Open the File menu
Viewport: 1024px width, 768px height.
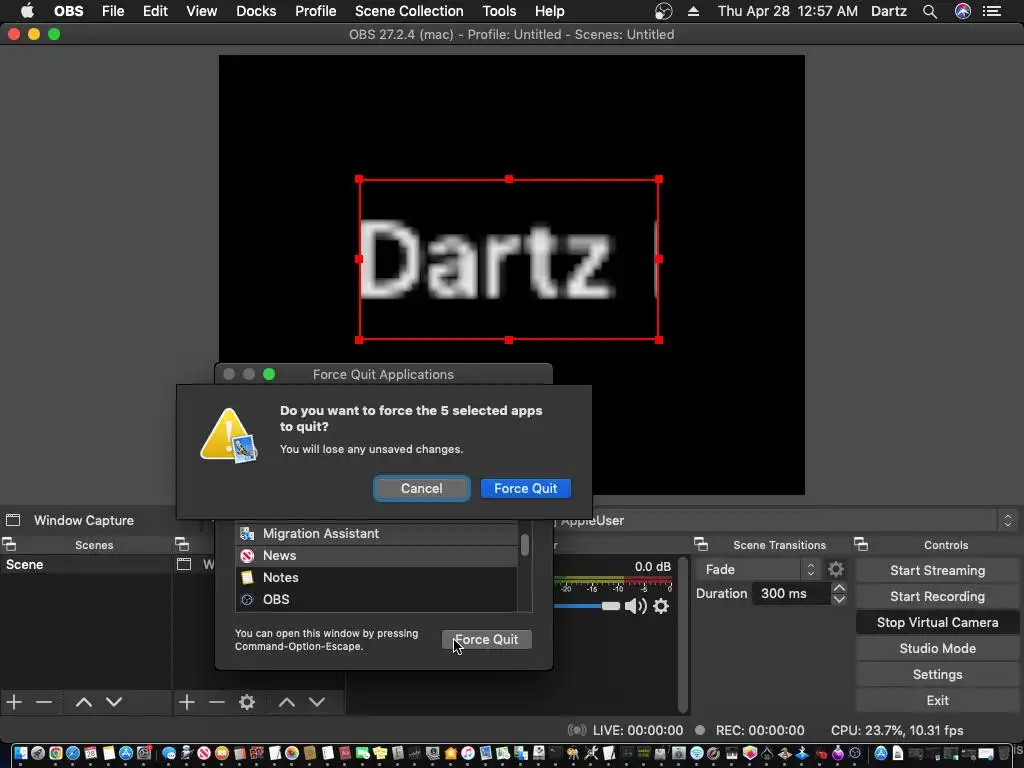click(113, 11)
